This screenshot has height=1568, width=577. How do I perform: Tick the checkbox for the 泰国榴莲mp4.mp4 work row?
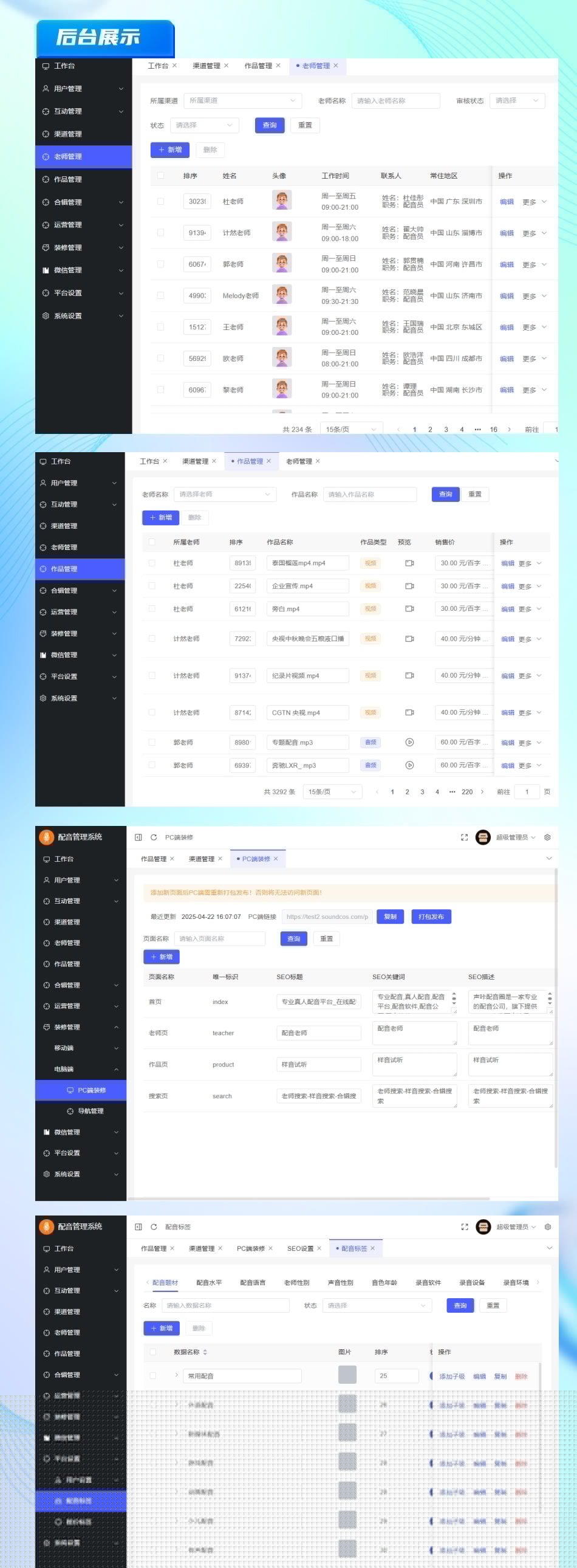coord(152,563)
